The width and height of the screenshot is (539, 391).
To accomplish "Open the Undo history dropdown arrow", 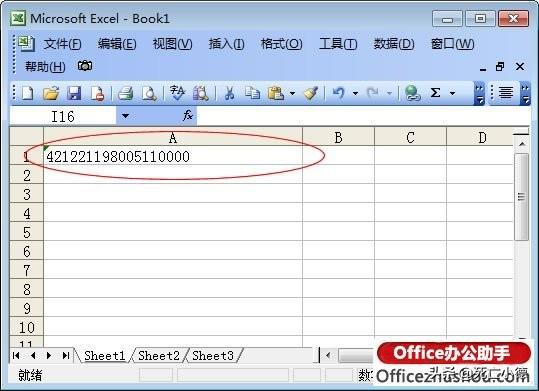I will click(355, 93).
